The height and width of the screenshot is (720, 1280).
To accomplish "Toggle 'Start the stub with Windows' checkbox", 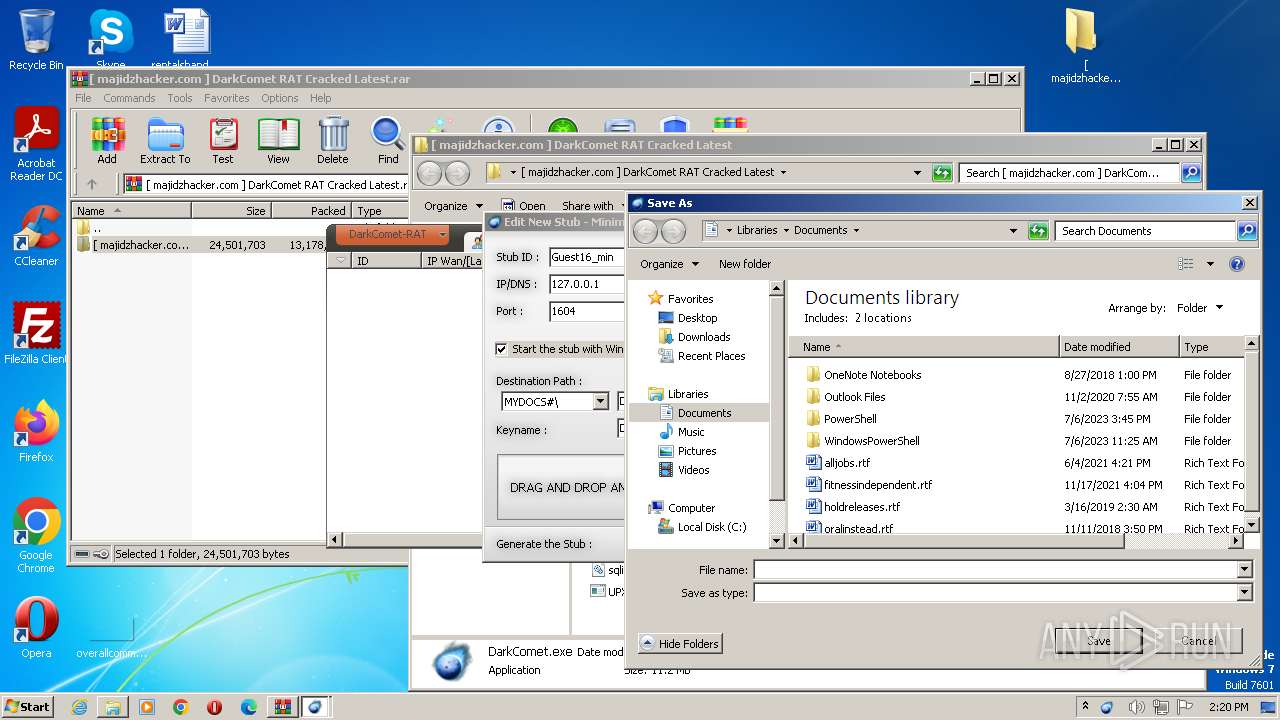I will pos(501,349).
